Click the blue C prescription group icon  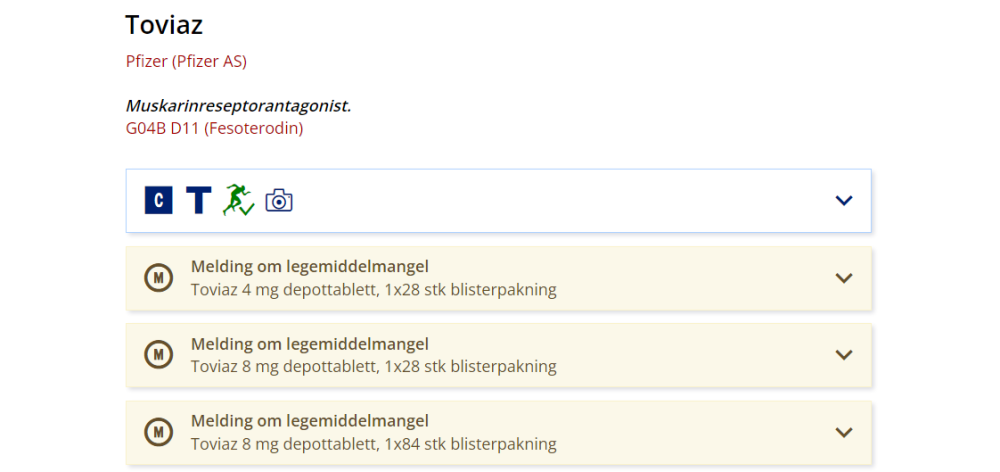point(158,200)
